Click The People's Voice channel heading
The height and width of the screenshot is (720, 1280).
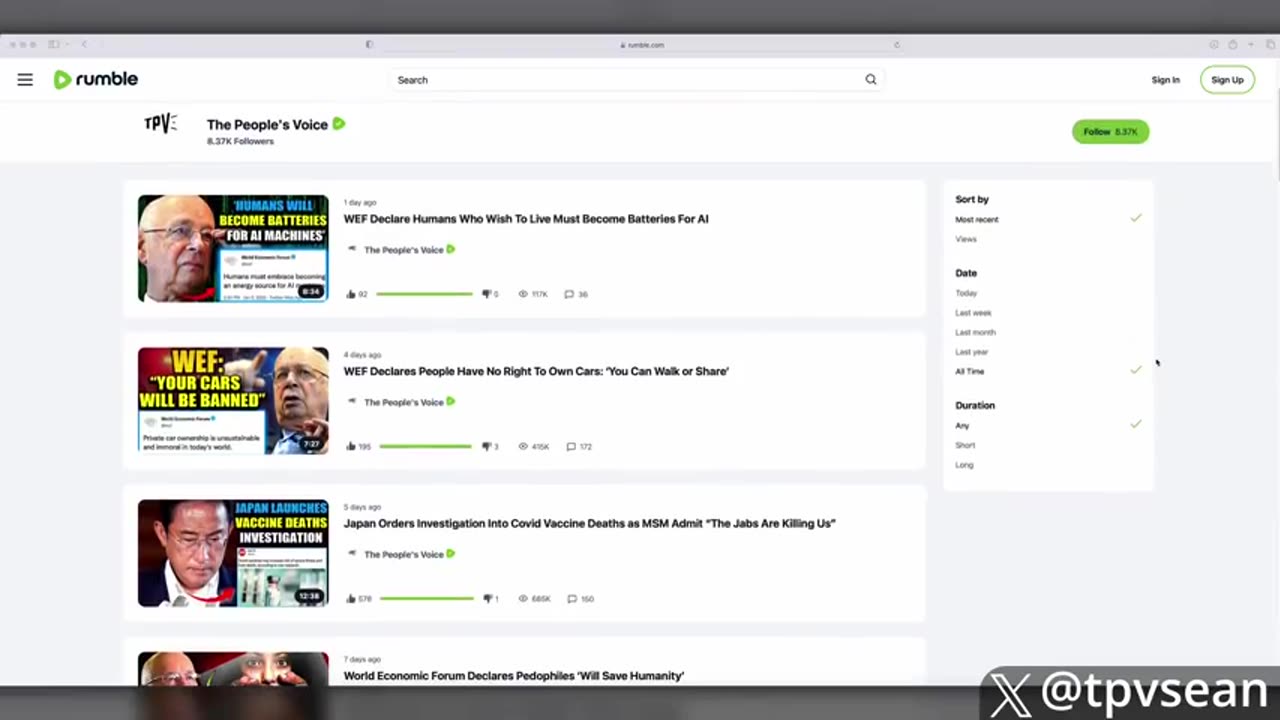(267, 124)
